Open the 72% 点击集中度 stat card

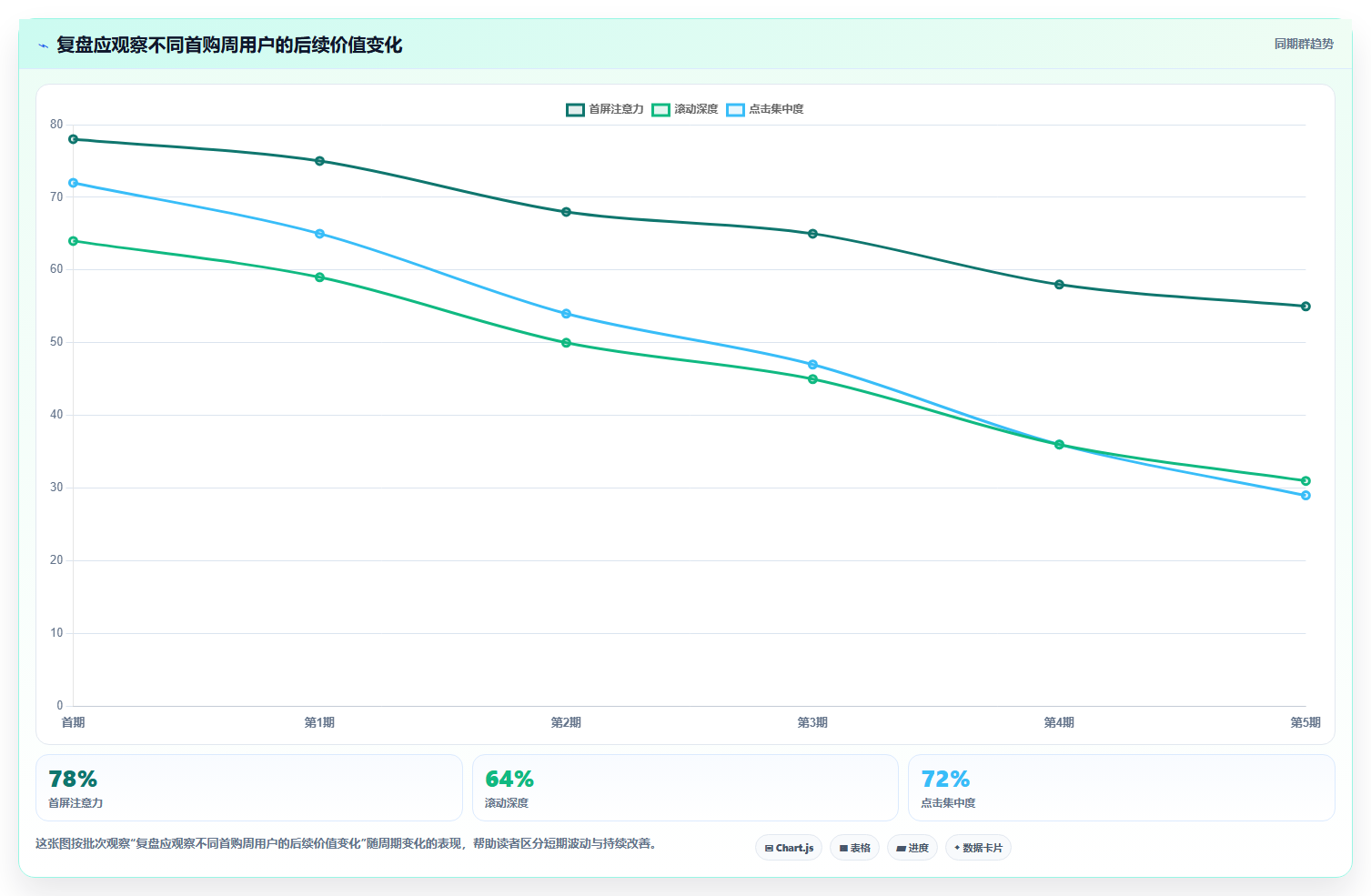pyautogui.click(x=1121, y=788)
